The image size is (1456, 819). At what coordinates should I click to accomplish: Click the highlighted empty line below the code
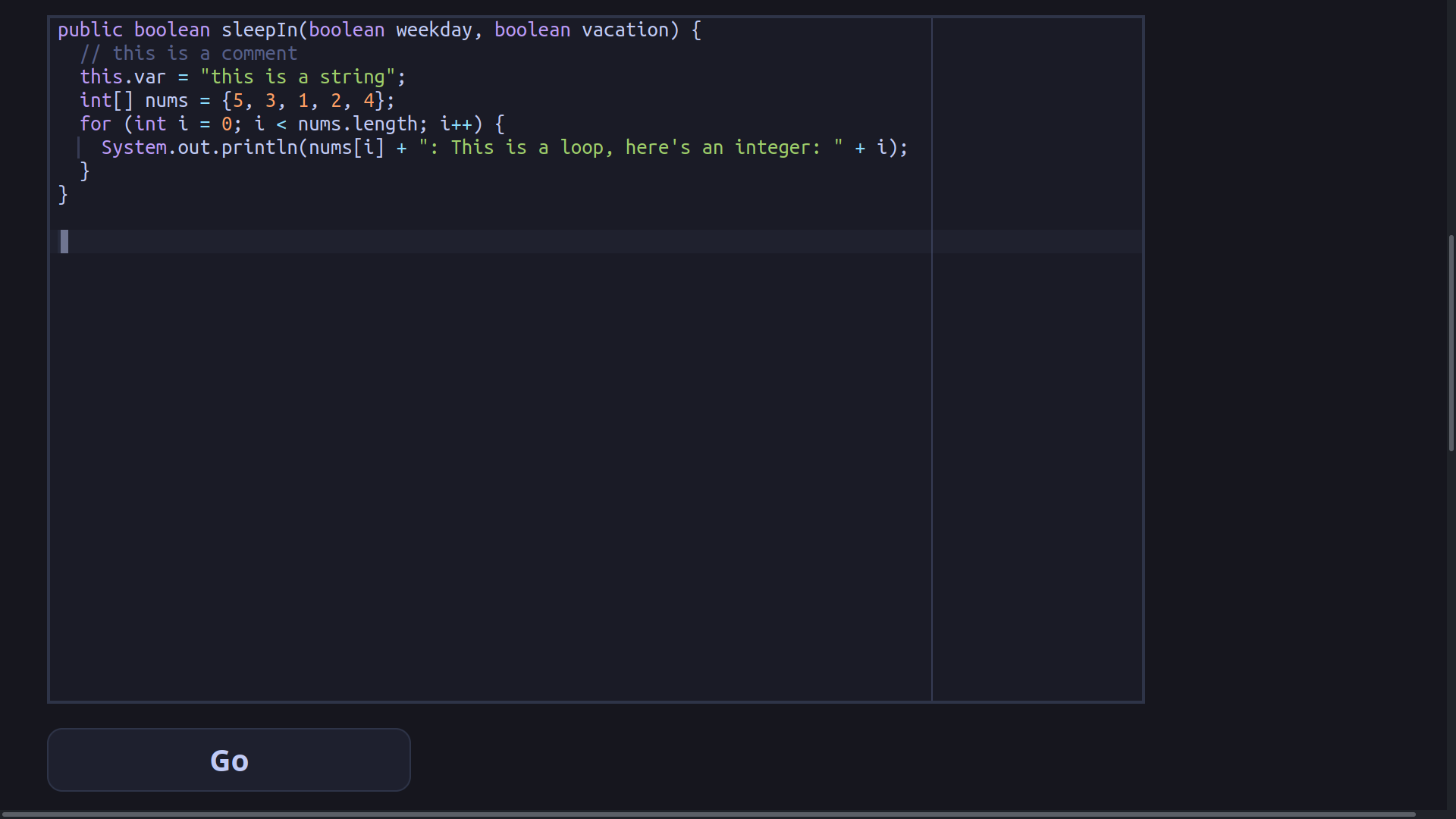tap(455, 241)
